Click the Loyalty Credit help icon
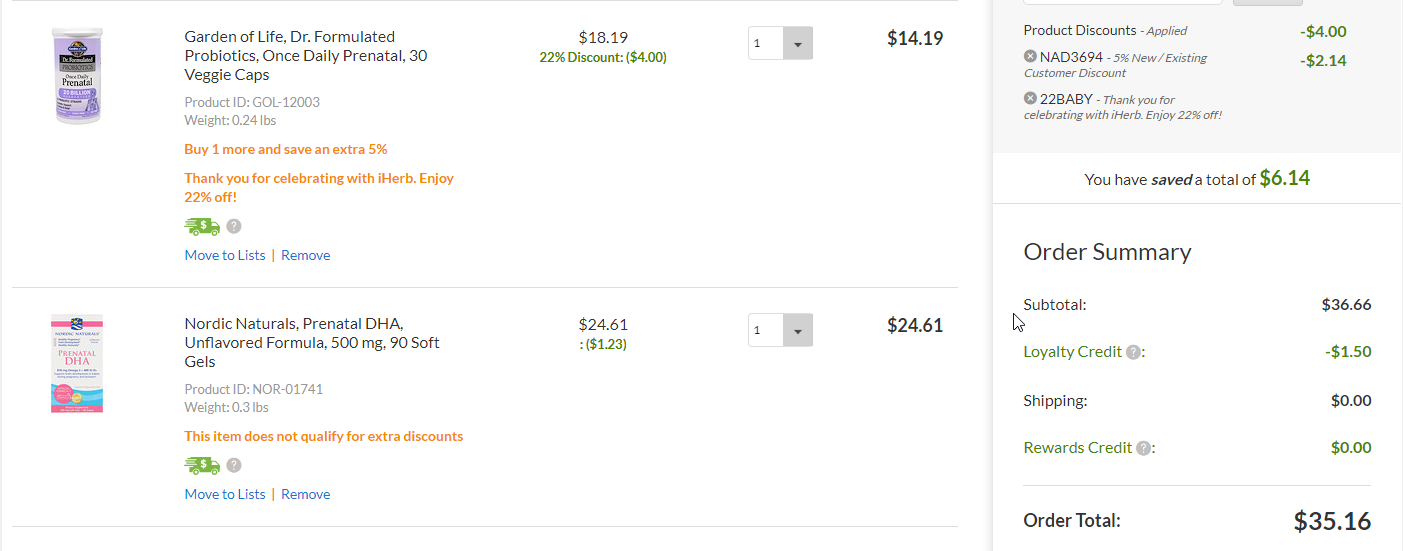The width and height of the screenshot is (1403, 551). click(1133, 352)
